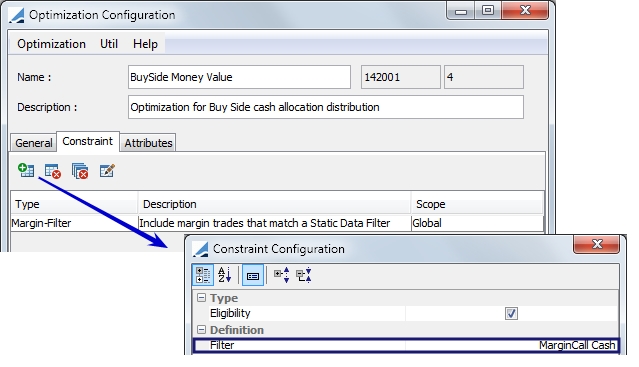The width and height of the screenshot is (639, 367).
Task: Click the Filter property label
Action: click(222, 345)
